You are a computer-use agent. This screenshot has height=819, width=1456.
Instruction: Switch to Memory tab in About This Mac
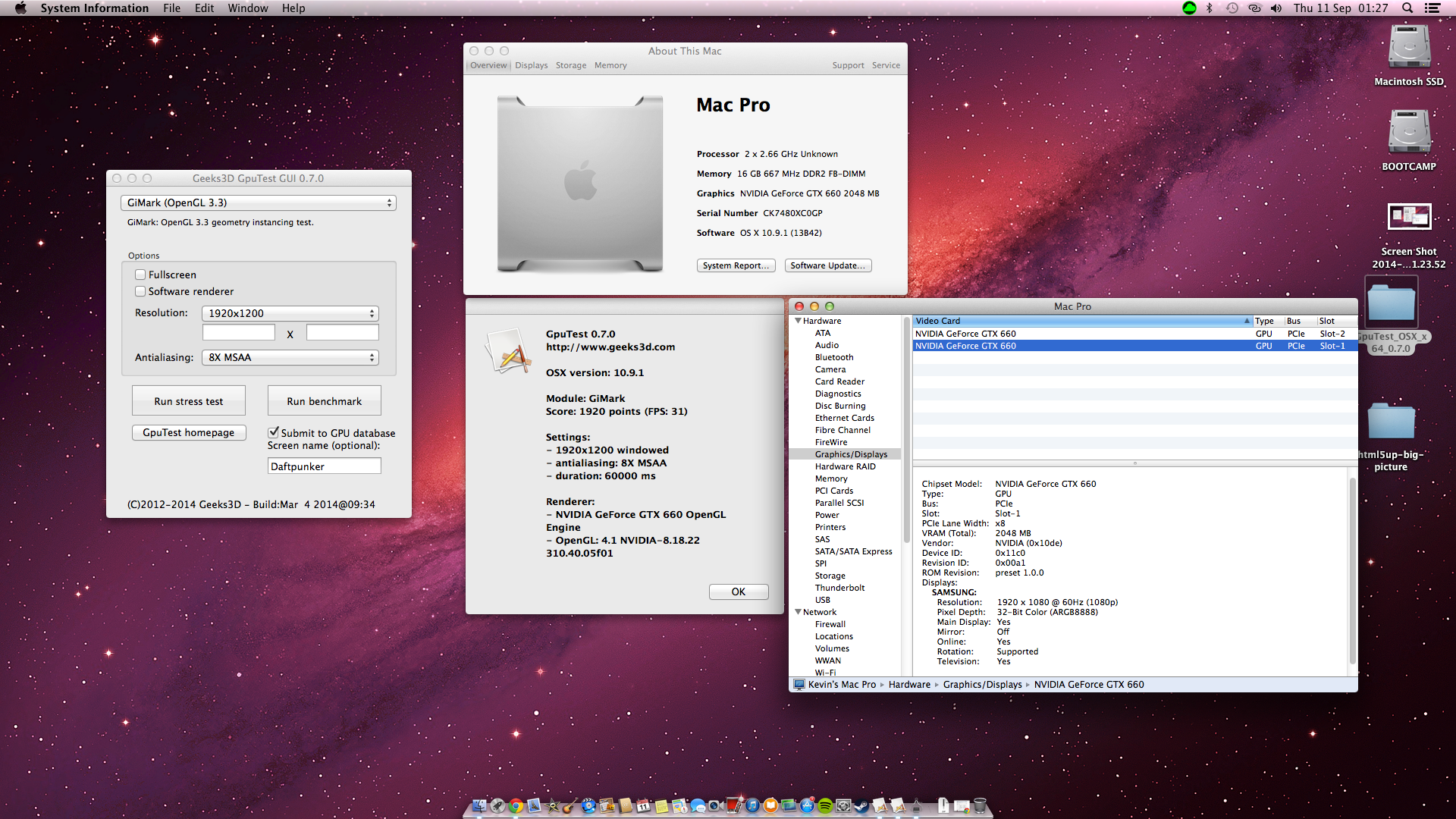[610, 65]
